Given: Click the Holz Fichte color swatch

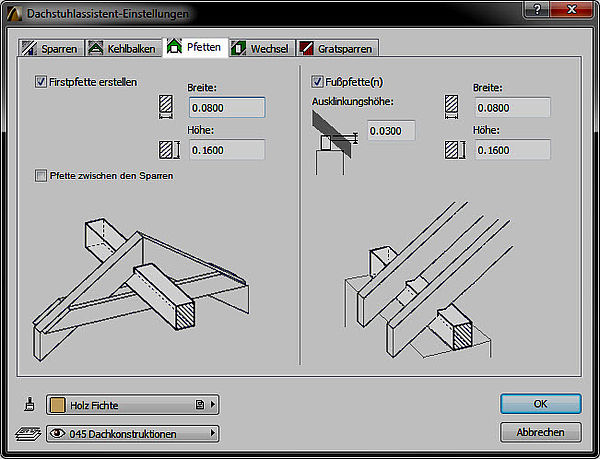Looking at the screenshot, I should 59,405.
